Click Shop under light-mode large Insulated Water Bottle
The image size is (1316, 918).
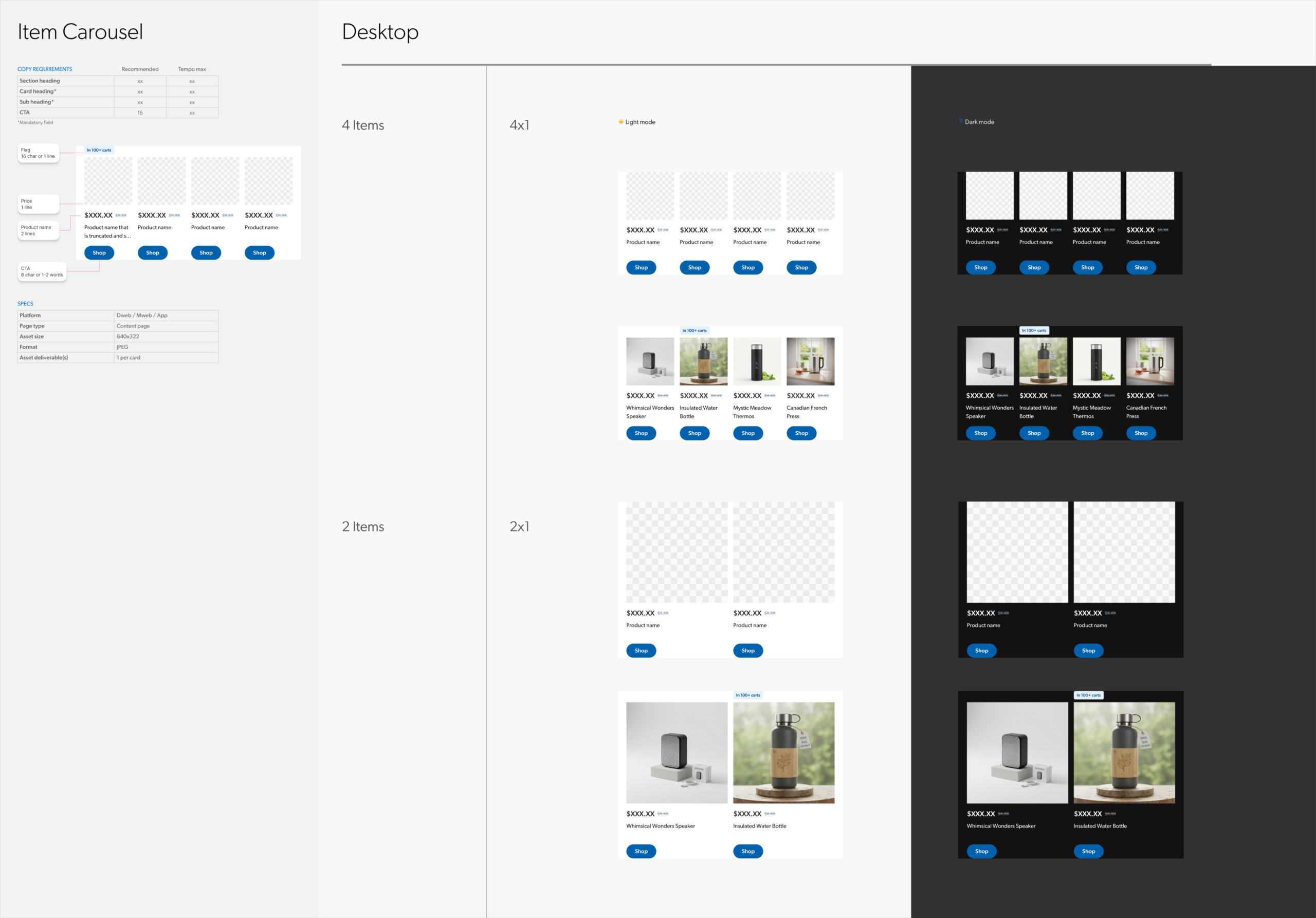(x=747, y=851)
